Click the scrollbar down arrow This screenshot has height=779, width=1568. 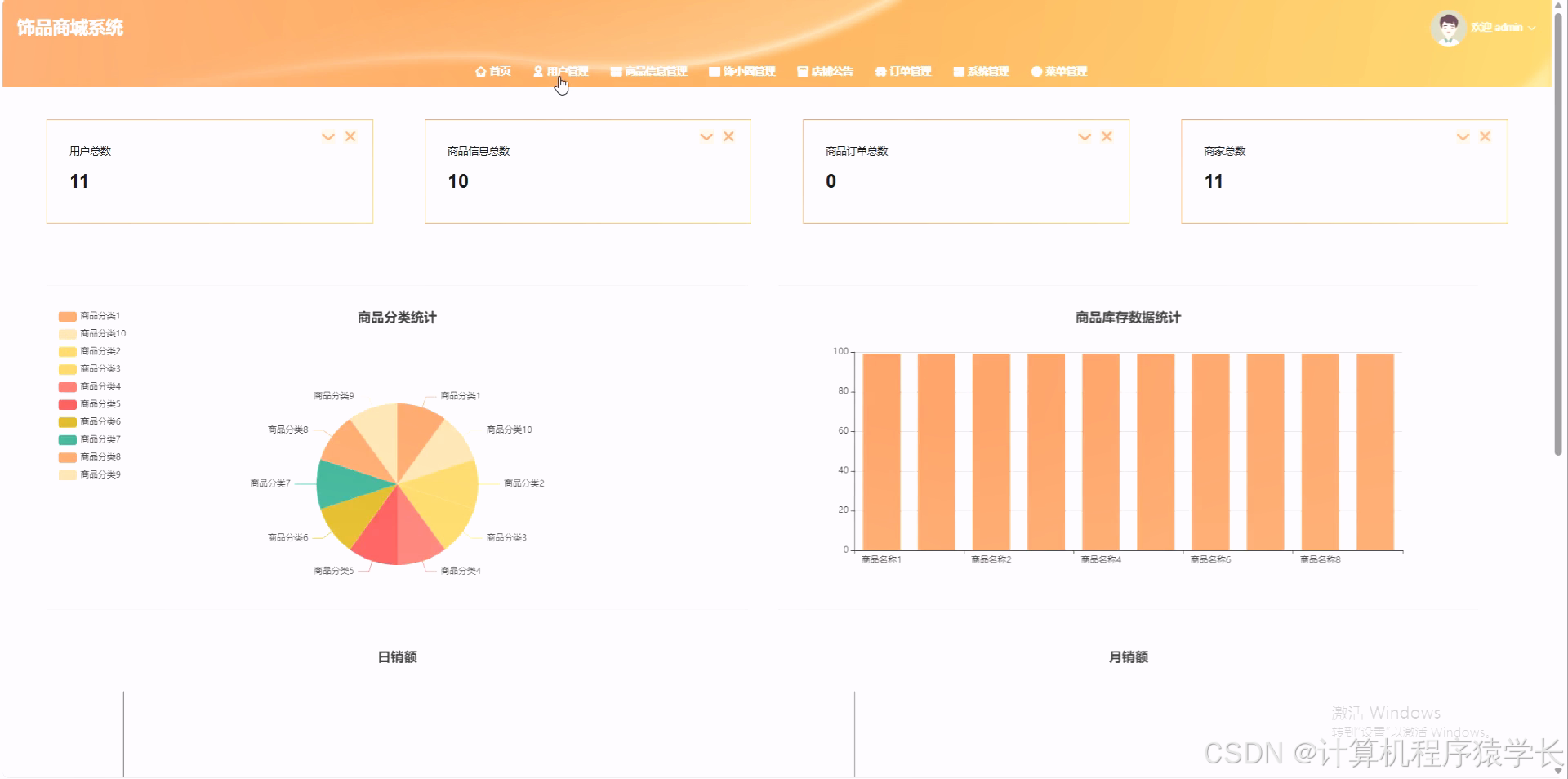[1558, 771]
